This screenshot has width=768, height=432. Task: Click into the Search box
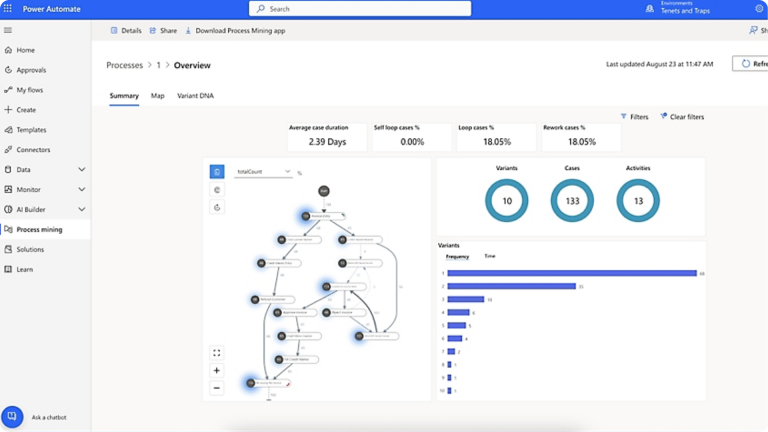360,9
